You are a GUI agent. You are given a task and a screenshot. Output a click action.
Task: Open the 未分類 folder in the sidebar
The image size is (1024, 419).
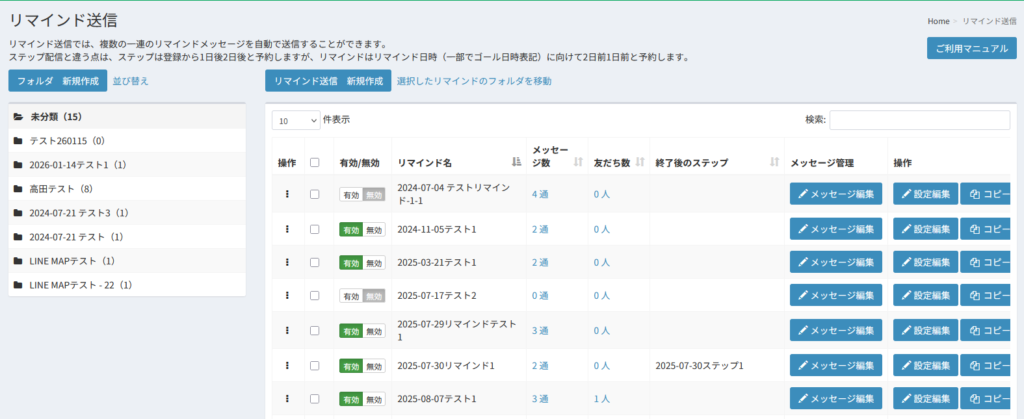pos(56,117)
